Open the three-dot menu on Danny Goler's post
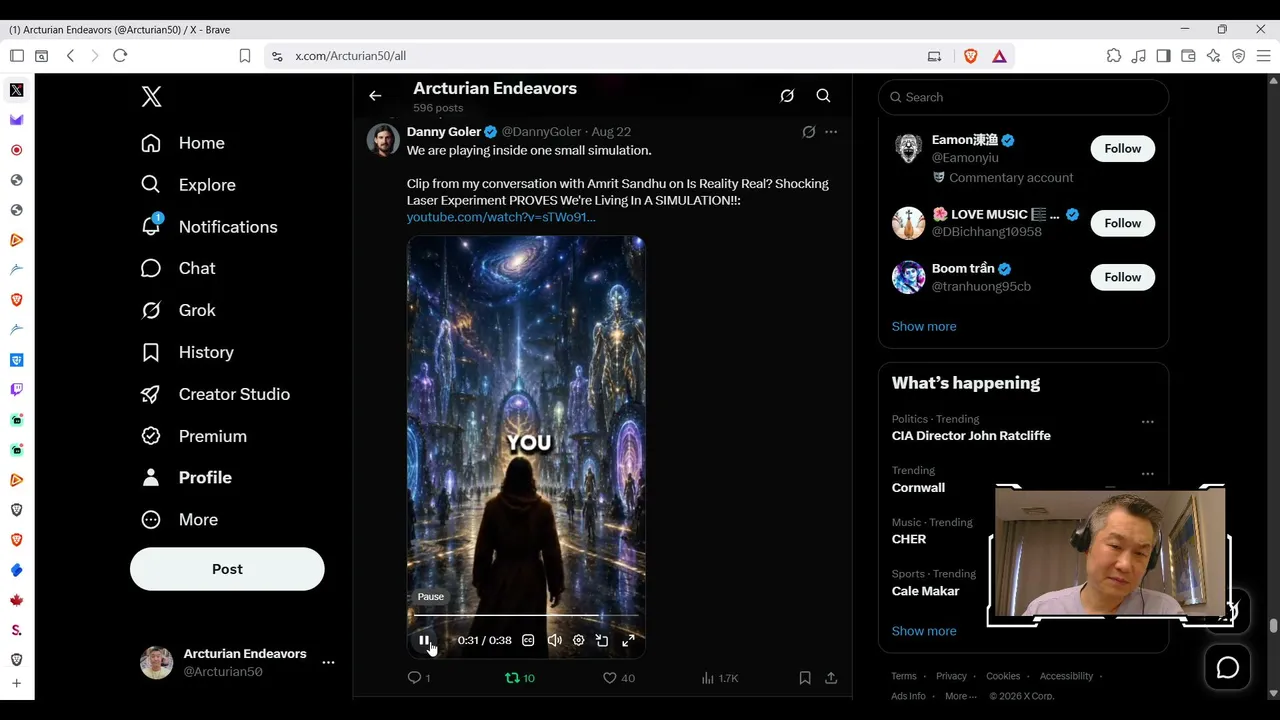The height and width of the screenshot is (720, 1280). coord(831,132)
